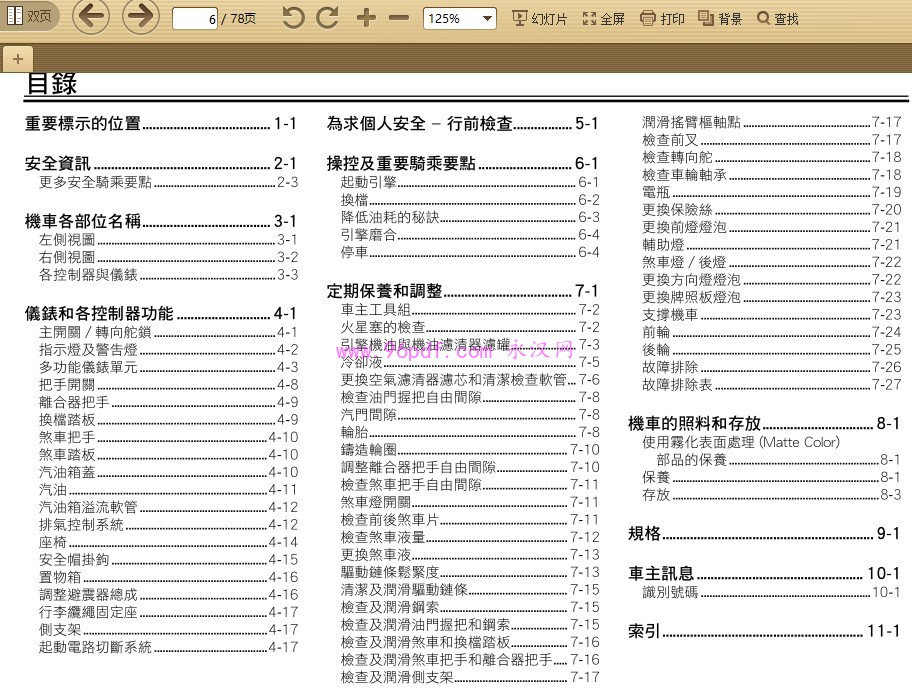This screenshot has height=695, width=912.
Task: Click the back navigation arrow
Action: pyautogui.click(x=91, y=16)
